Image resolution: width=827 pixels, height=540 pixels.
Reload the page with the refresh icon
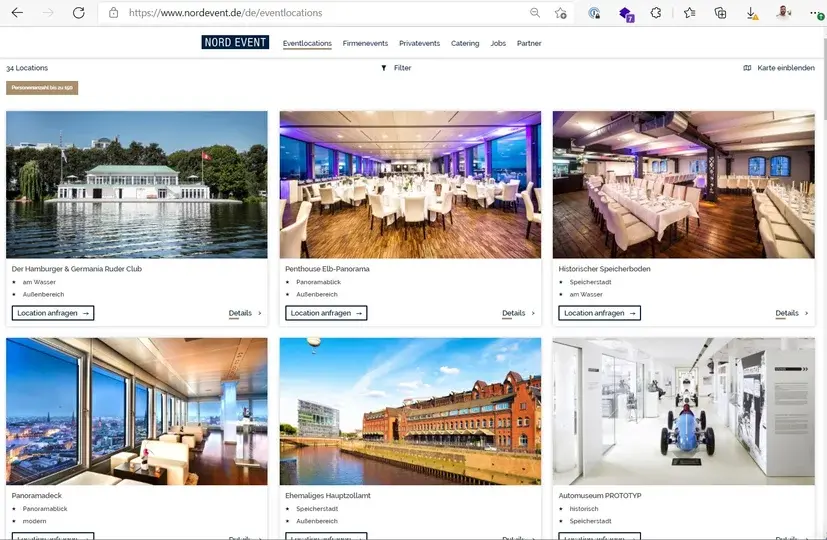pos(79,13)
